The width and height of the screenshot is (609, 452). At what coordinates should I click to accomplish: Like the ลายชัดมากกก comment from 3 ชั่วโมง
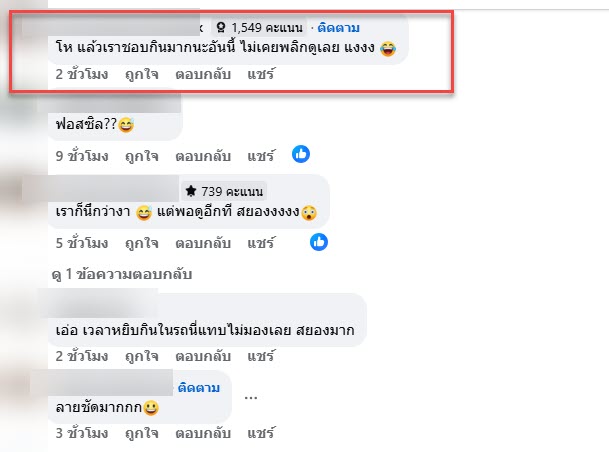[142, 433]
